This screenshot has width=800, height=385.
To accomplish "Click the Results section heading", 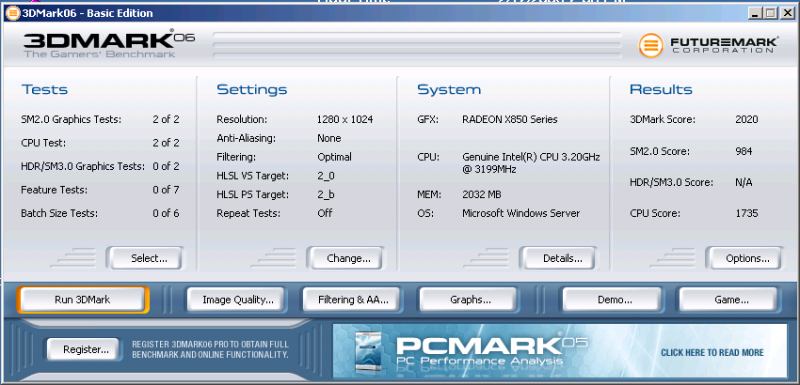I will (661, 90).
